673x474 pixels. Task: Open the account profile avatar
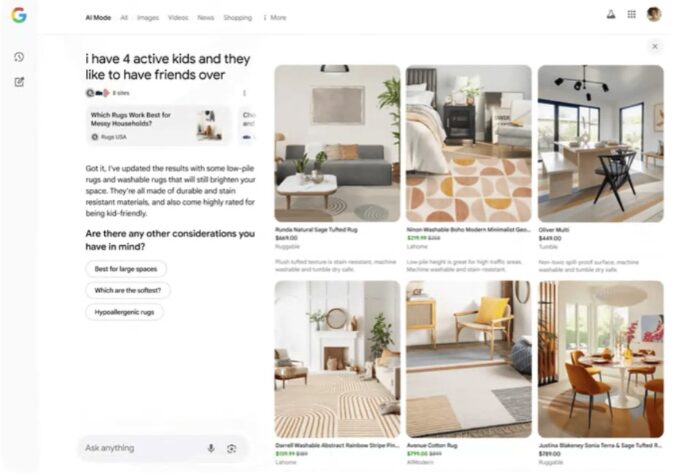(x=654, y=14)
